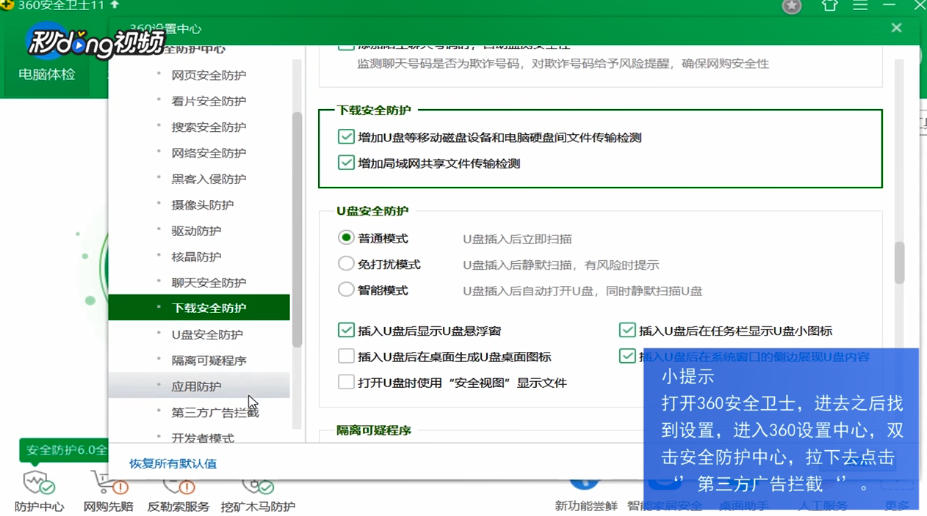
Task: Close the 360设置中心 dialog
Action: click(896, 28)
